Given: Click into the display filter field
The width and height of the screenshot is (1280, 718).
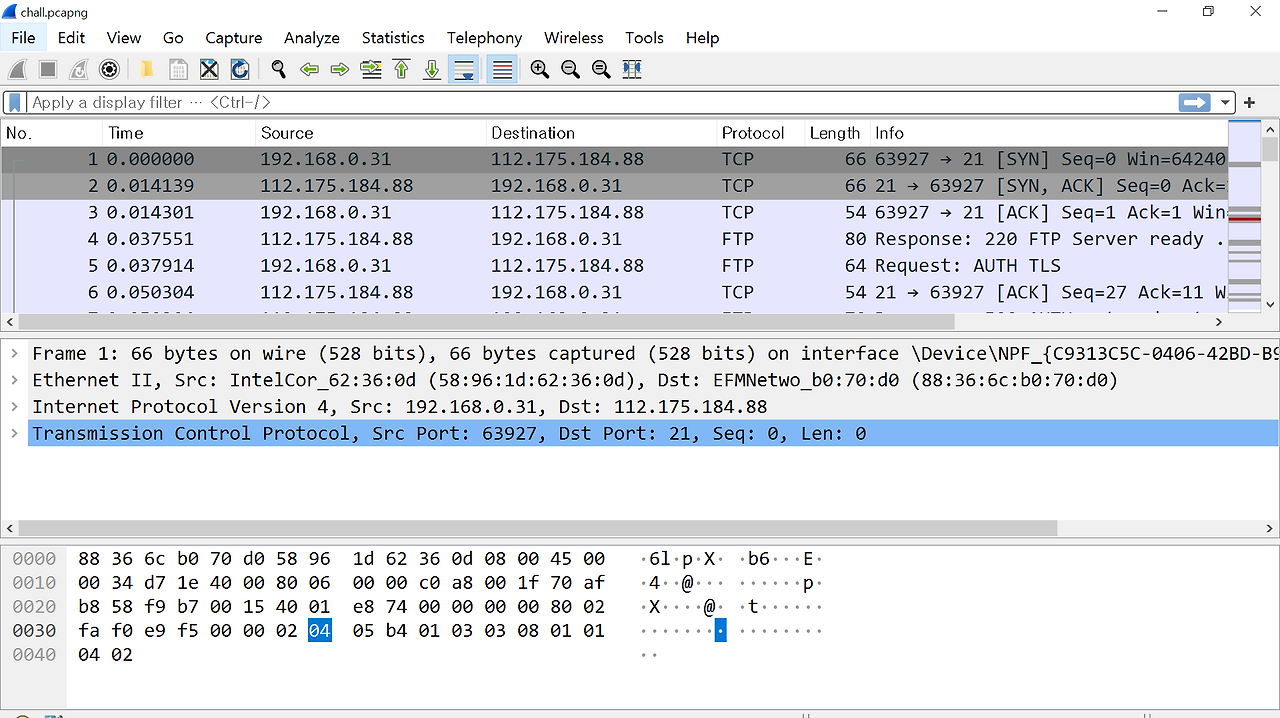Looking at the screenshot, I should [600, 102].
